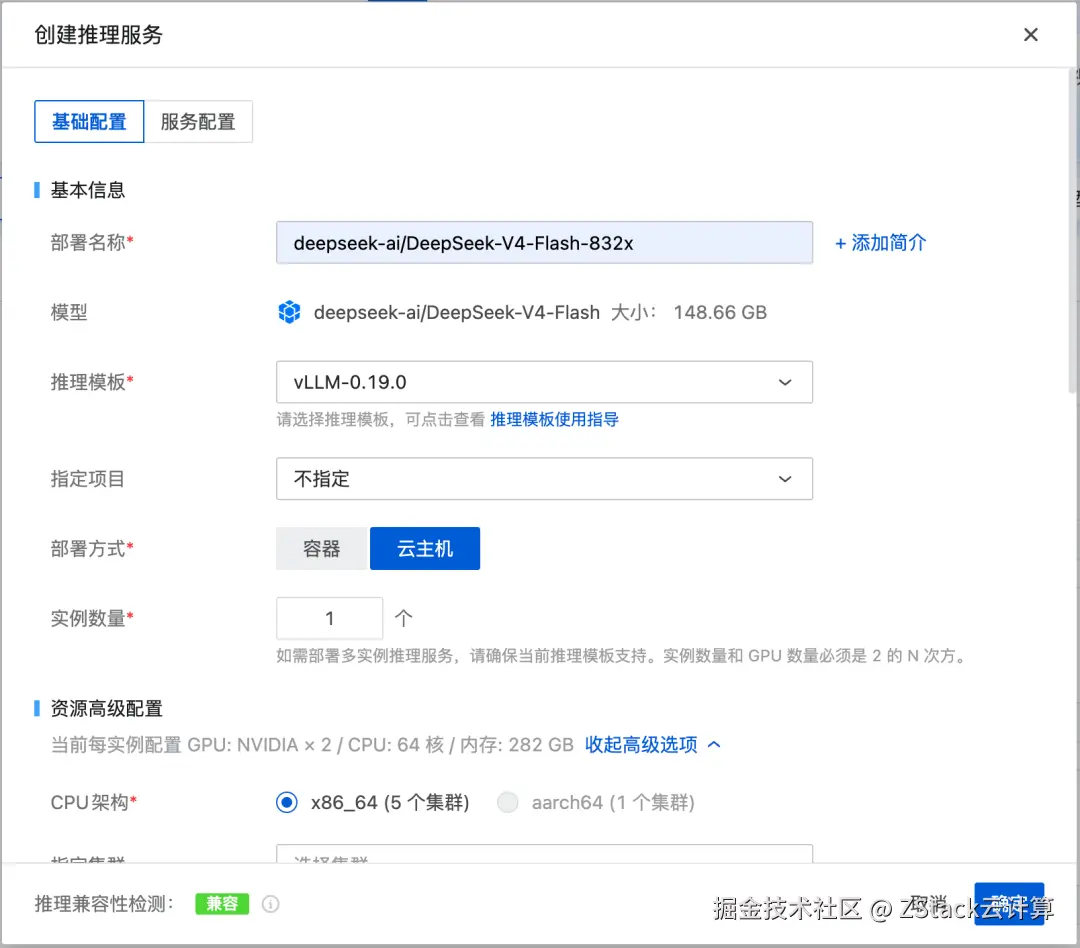Viewport: 1080px width, 948px height.
Task: Open the 推理模板 vLLM-0.19.0 dropdown
Action: coord(544,382)
